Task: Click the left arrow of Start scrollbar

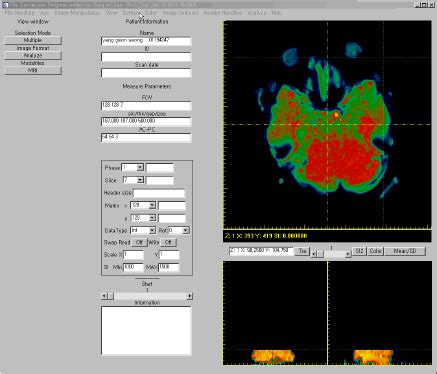Action: tap(104, 296)
